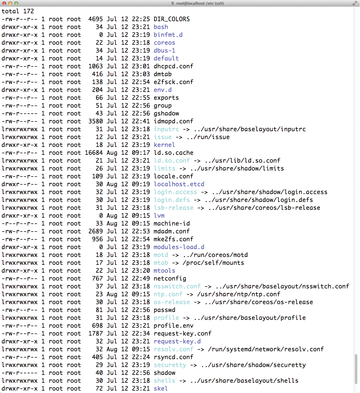Click the bash directory name

[161, 27]
